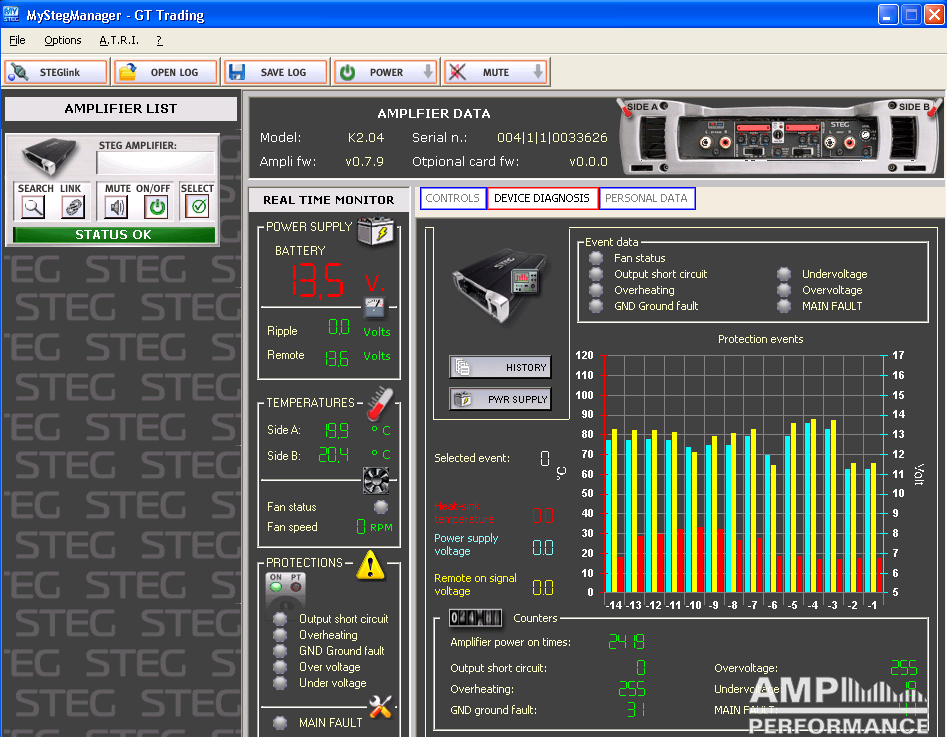Click the wrench tools icon near Main Fault
Screen dimensions: 947x737
[381, 707]
